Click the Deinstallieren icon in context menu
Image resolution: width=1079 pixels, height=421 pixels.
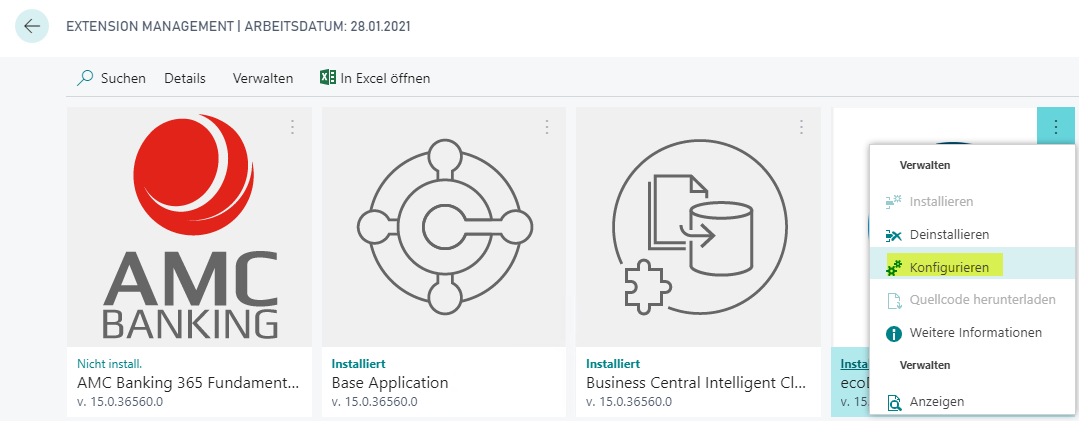[893, 235]
